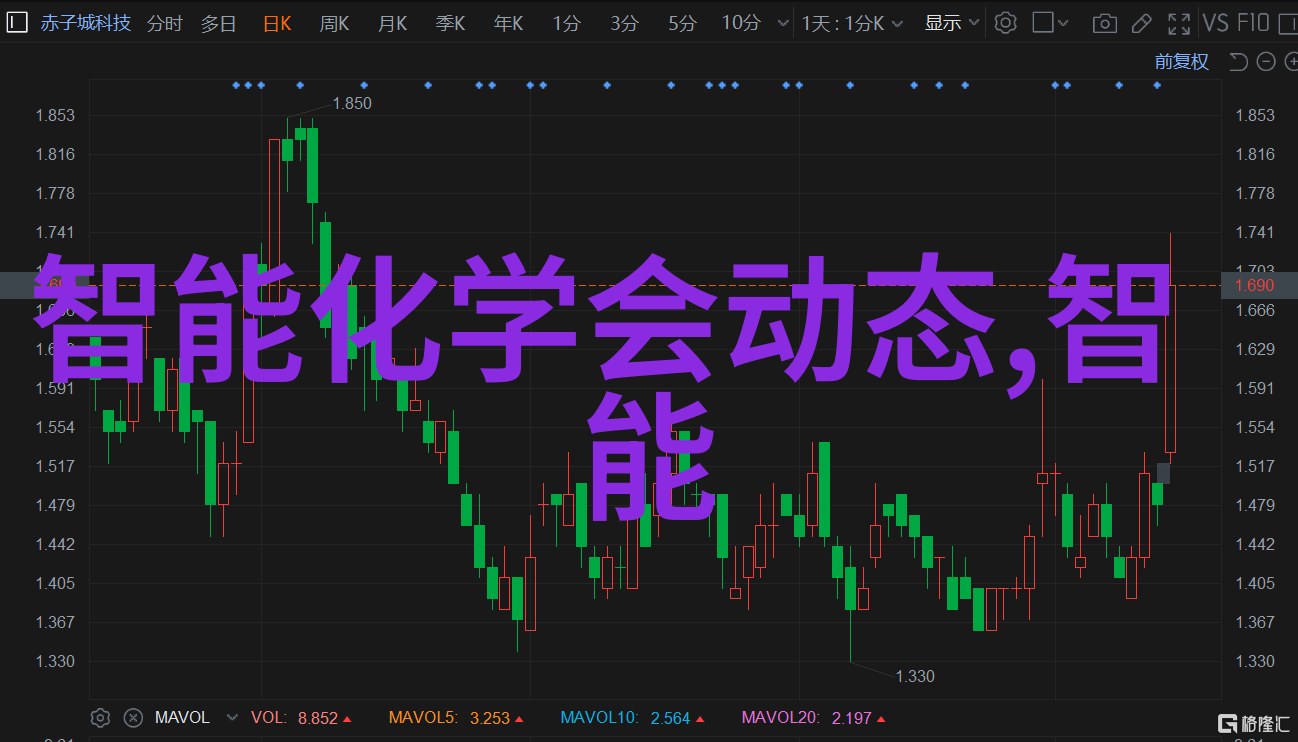
Task: Click the 赤子城科技 stock name
Action: (x=86, y=23)
